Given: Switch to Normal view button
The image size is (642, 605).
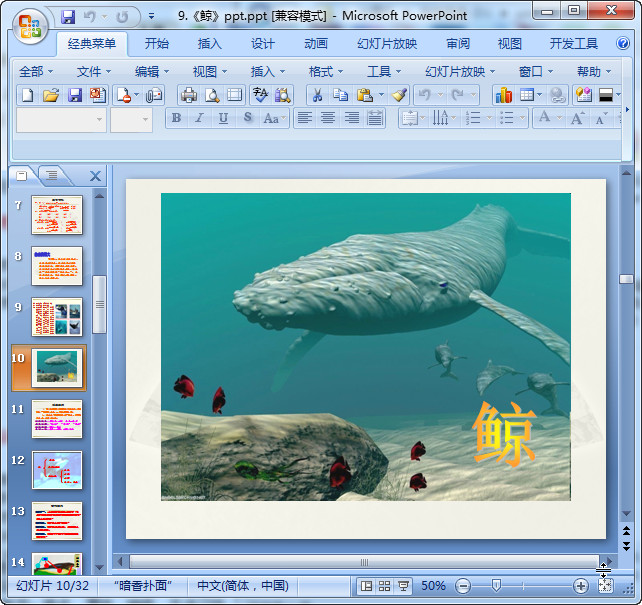Looking at the screenshot, I should click(366, 586).
